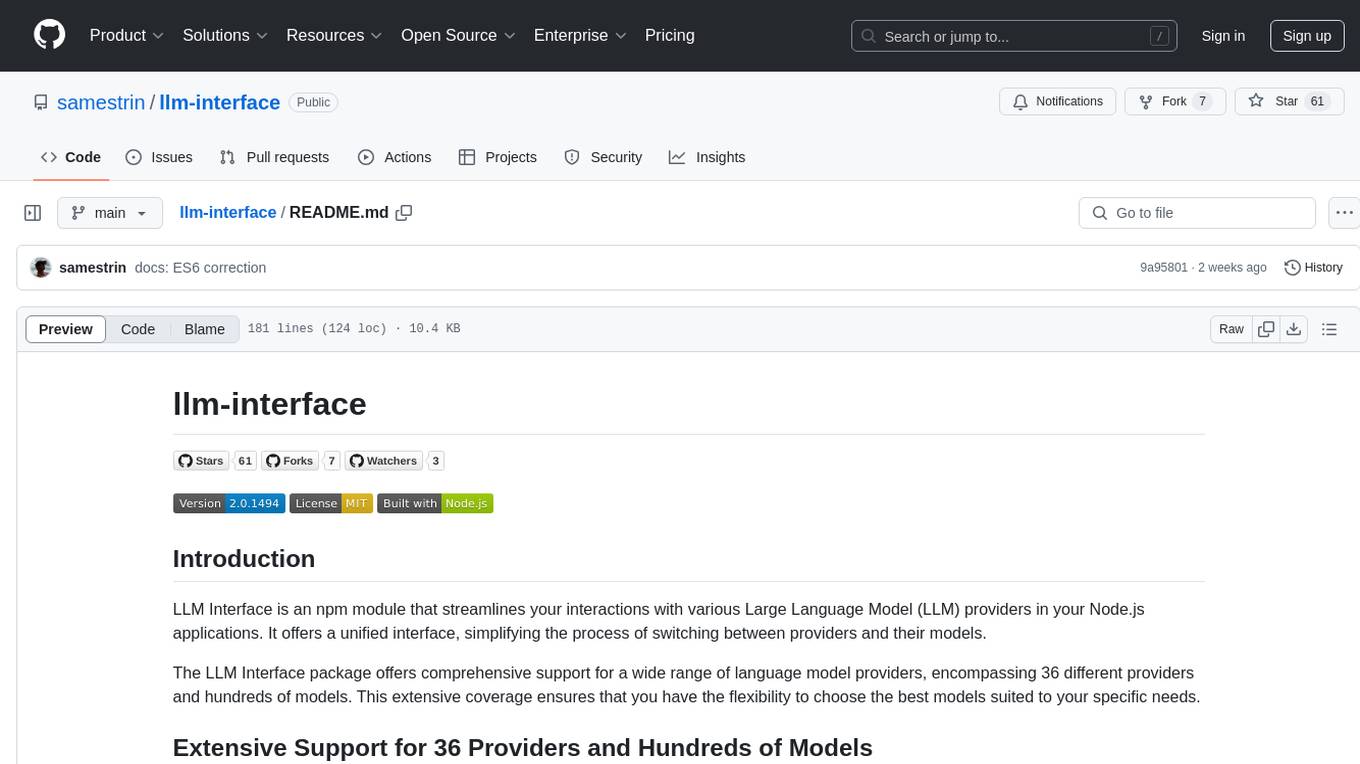
Task: Expand the Open Source menu
Action: pos(458,35)
